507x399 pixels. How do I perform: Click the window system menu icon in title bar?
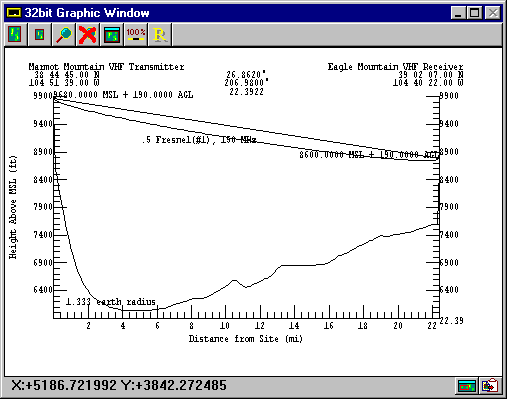tap(14, 13)
